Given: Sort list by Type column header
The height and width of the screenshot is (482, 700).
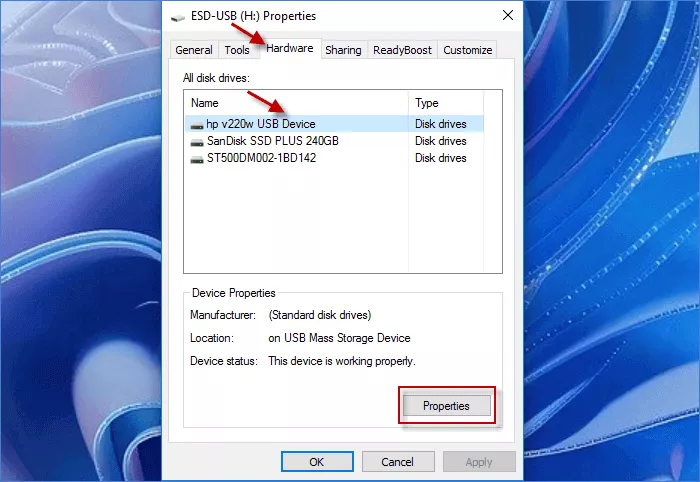Looking at the screenshot, I should pyautogui.click(x=446, y=103).
